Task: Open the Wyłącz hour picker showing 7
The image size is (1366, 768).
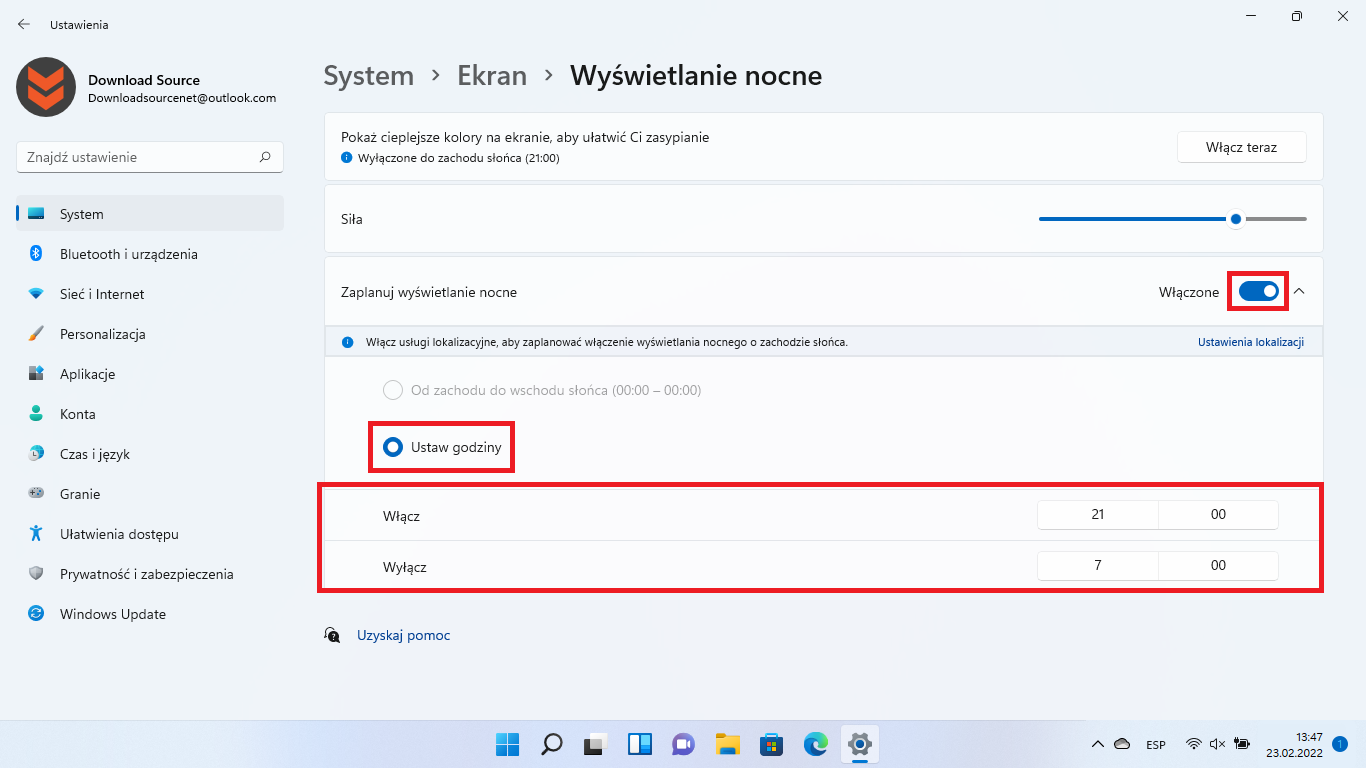Action: (1097, 565)
